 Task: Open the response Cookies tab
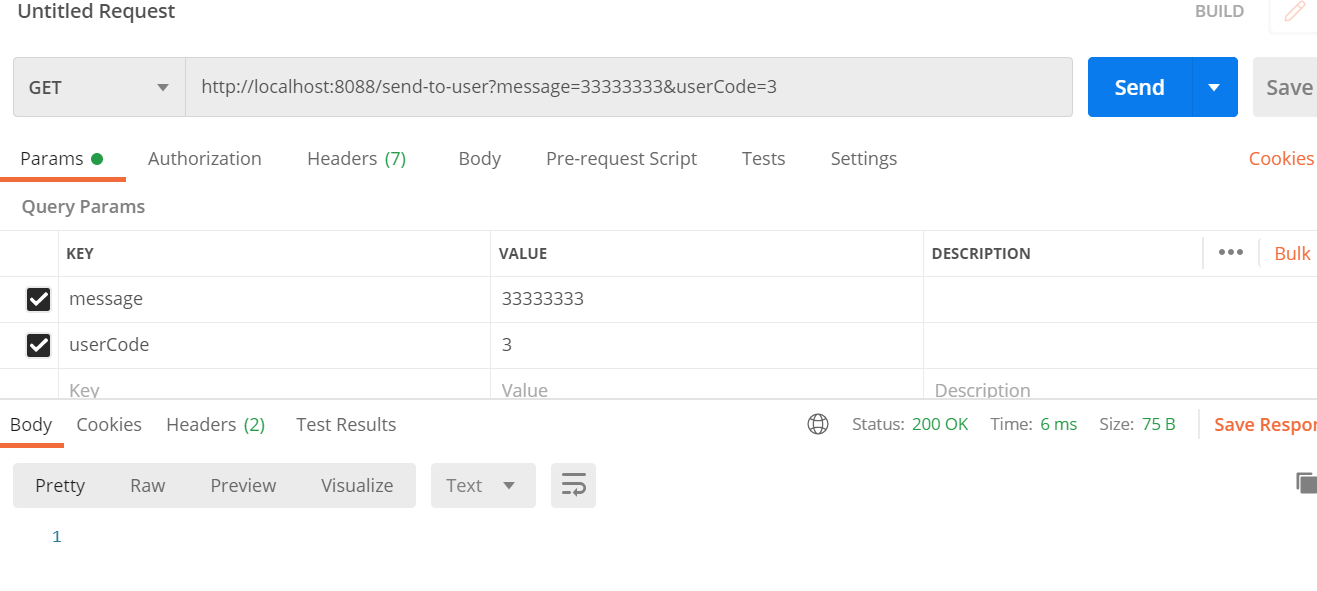109,424
